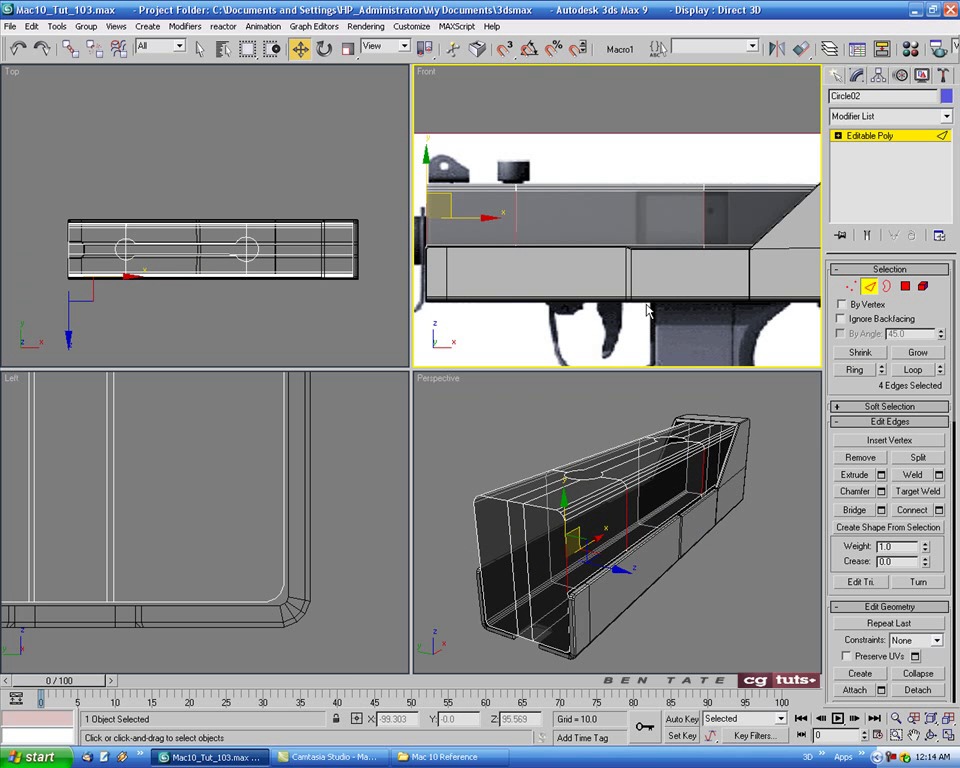Enable the By Vertex checkbox

click(841, 304)
